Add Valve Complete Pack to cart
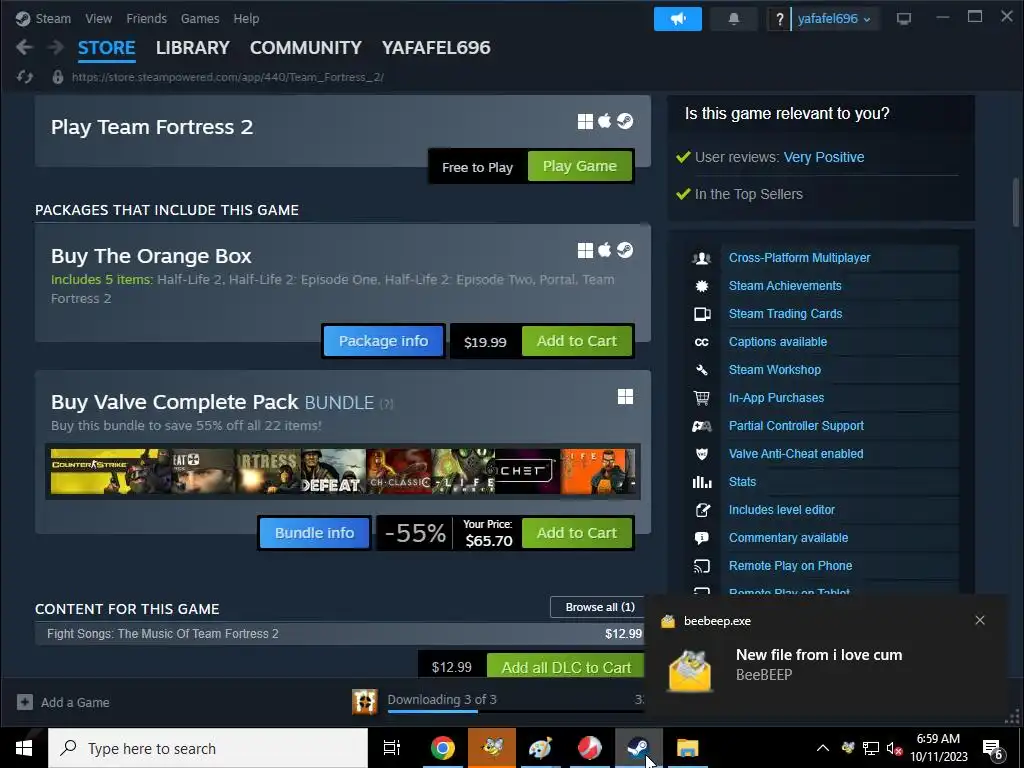1024x768 pixels. 577,533
